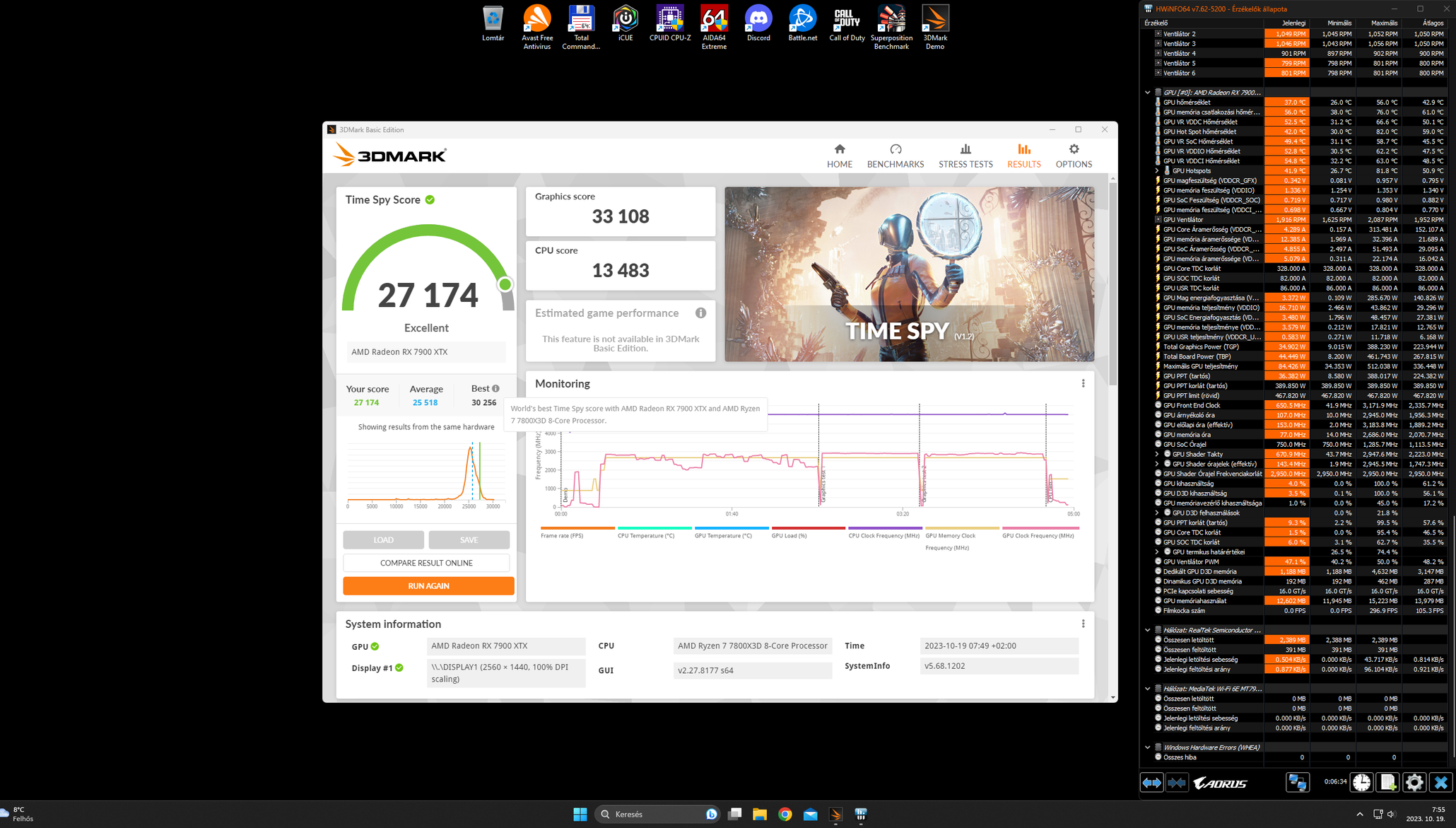Click the taskbar clock showing 7:55

[x=1425, y=815]
